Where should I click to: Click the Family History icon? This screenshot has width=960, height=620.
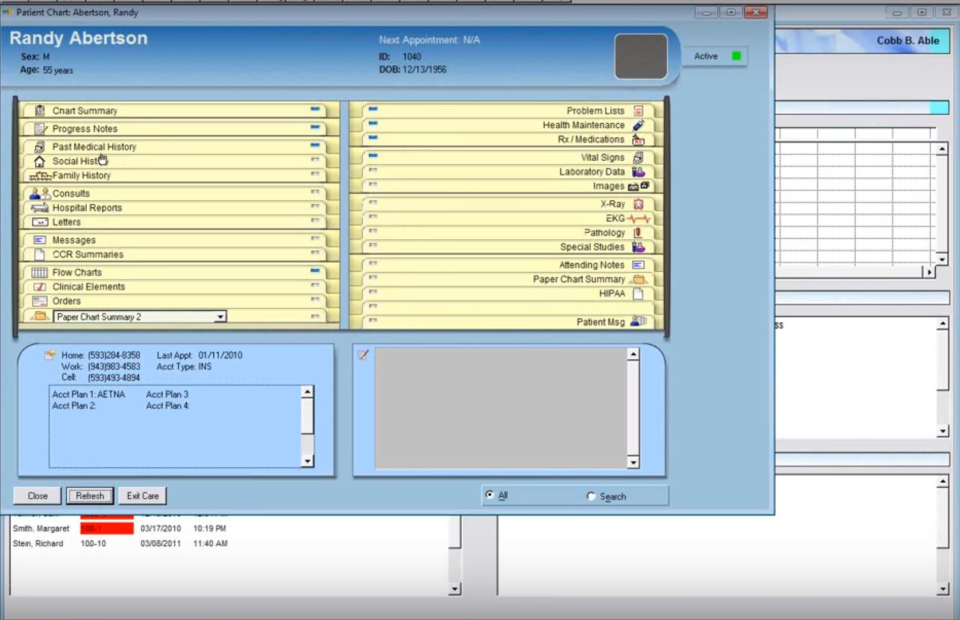40,176
